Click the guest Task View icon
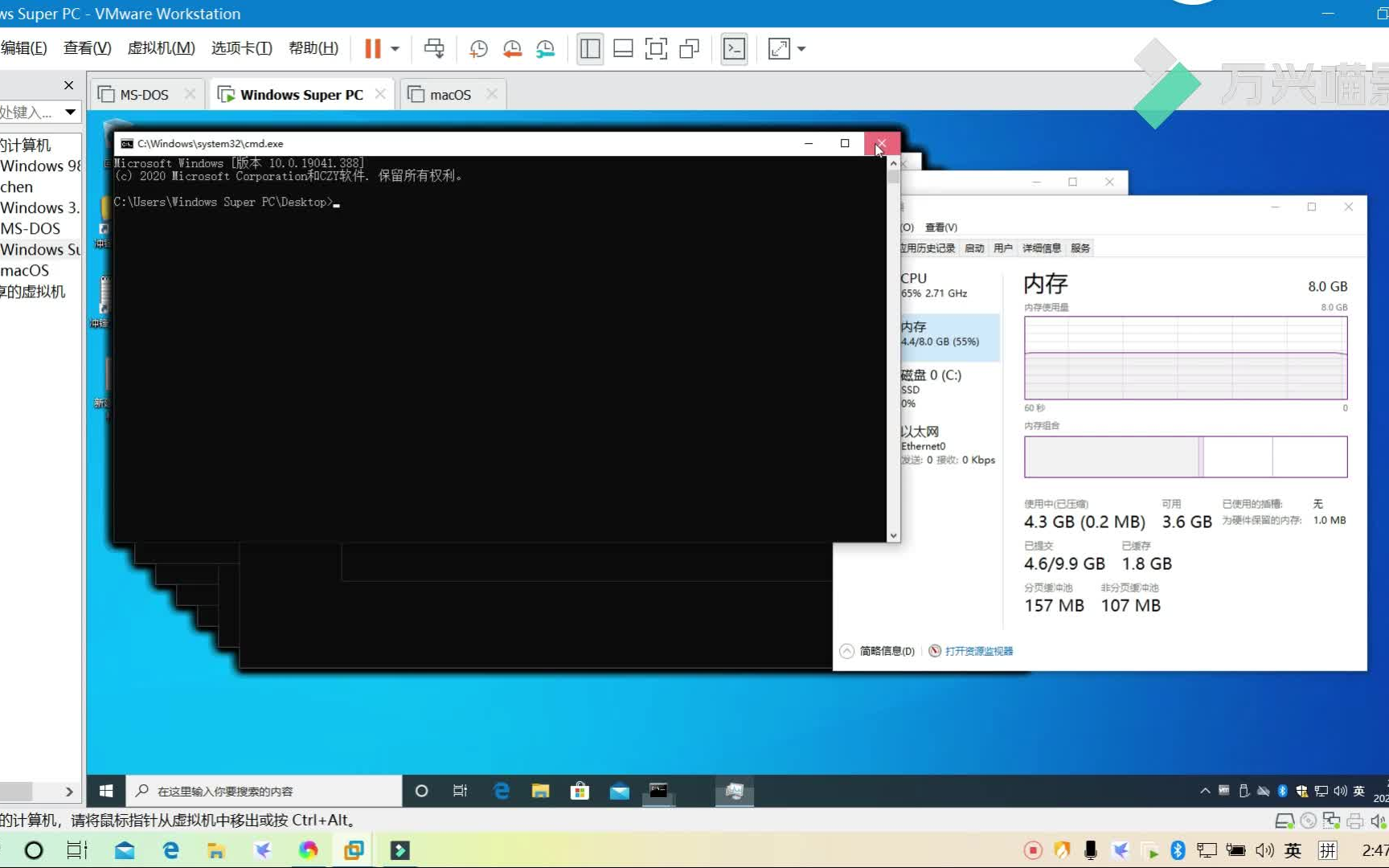 pyautogui.click(x=461, y=791)
